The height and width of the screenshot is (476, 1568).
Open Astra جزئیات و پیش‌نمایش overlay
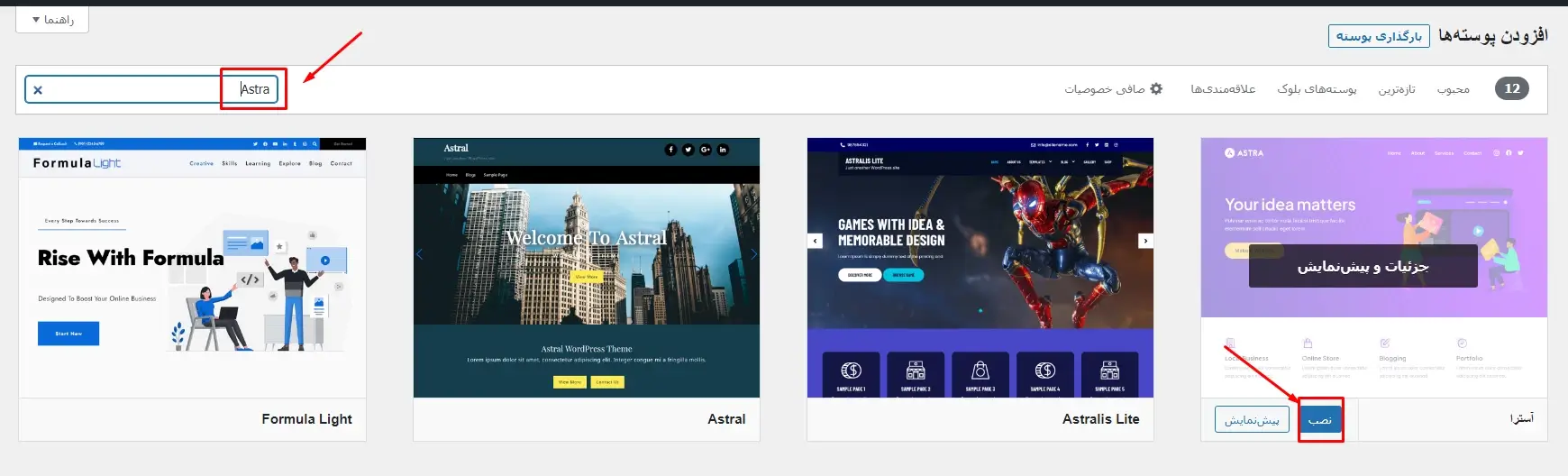1363,266
